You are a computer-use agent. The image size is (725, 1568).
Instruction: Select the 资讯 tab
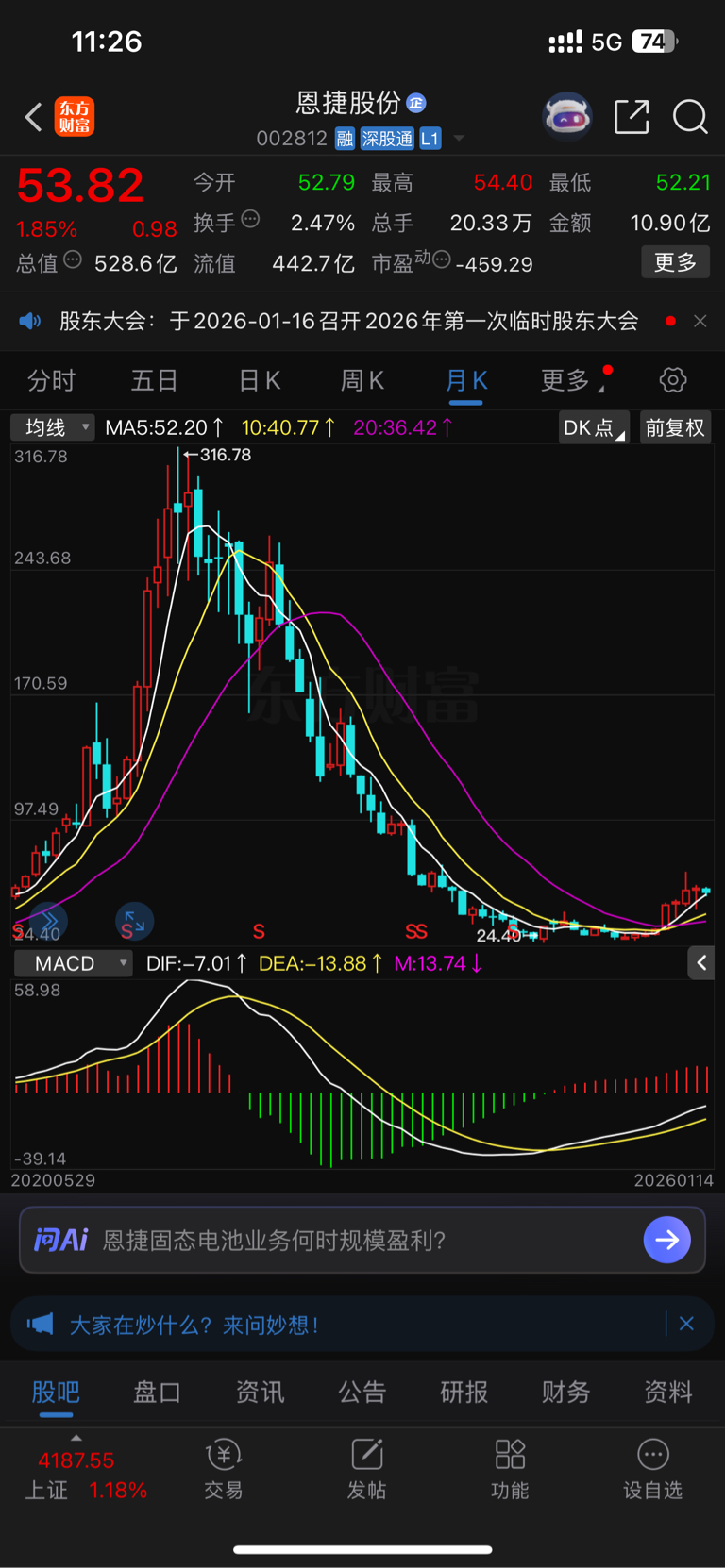(260, 1392)
